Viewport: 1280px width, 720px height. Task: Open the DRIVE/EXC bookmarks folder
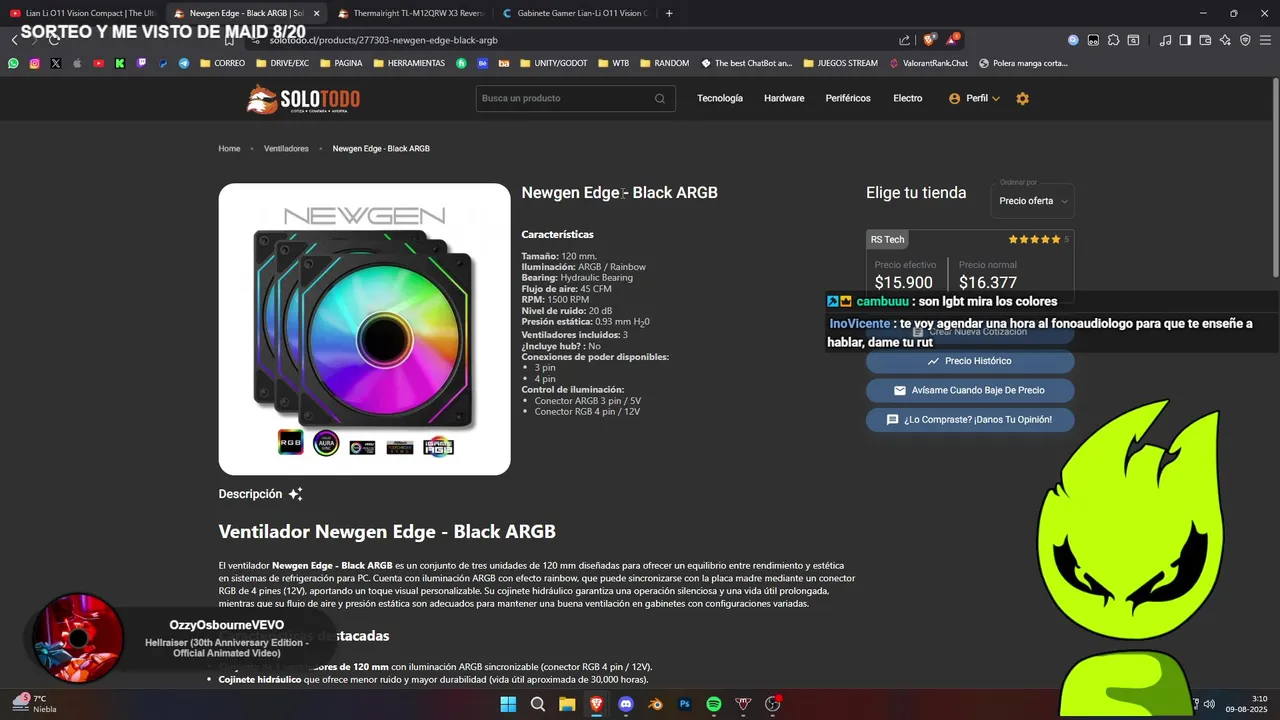pos(282,63)
